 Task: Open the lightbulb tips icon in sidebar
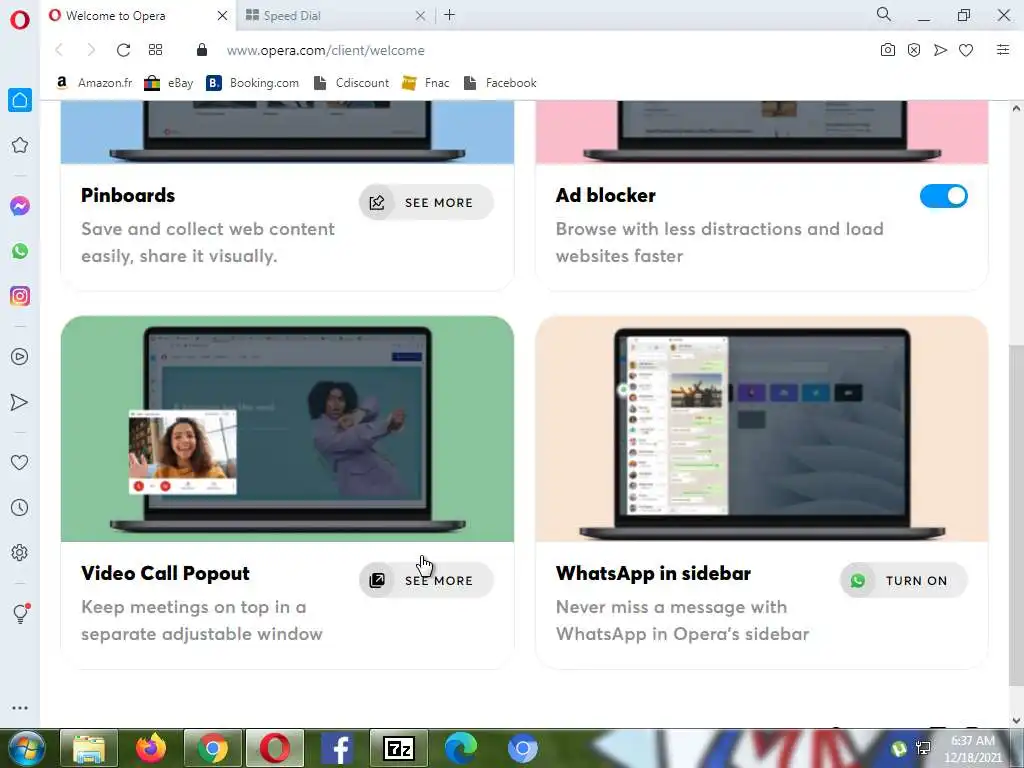(21, 613)
